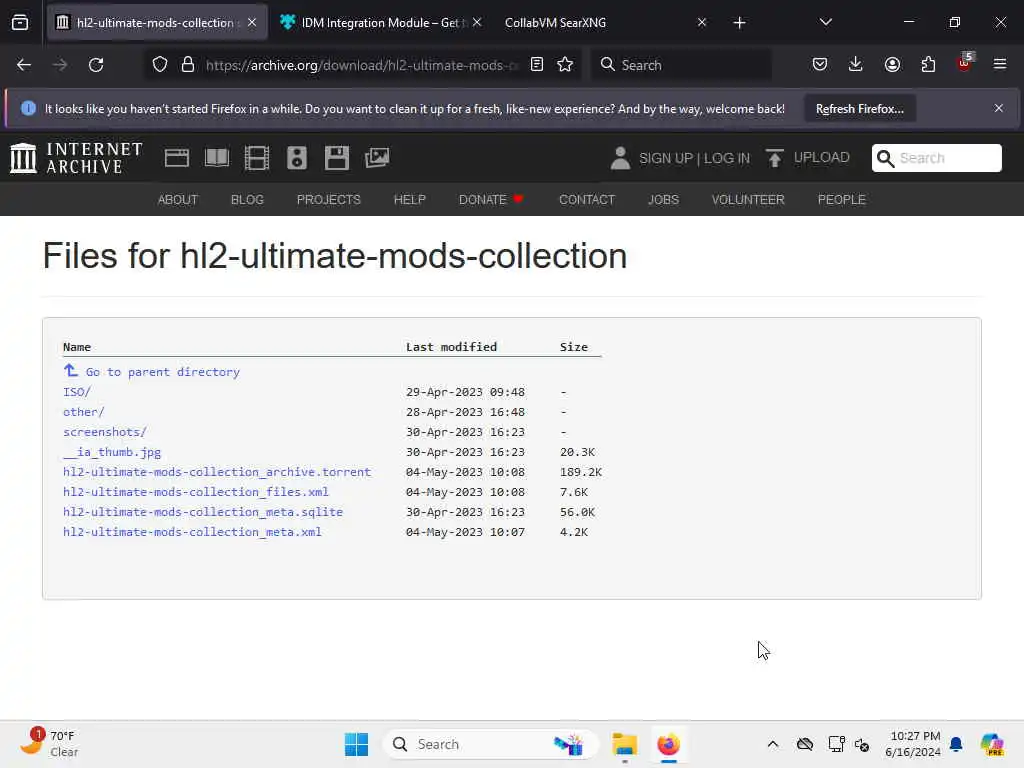Focus the Firefox toolbar search field

[682, 65]
